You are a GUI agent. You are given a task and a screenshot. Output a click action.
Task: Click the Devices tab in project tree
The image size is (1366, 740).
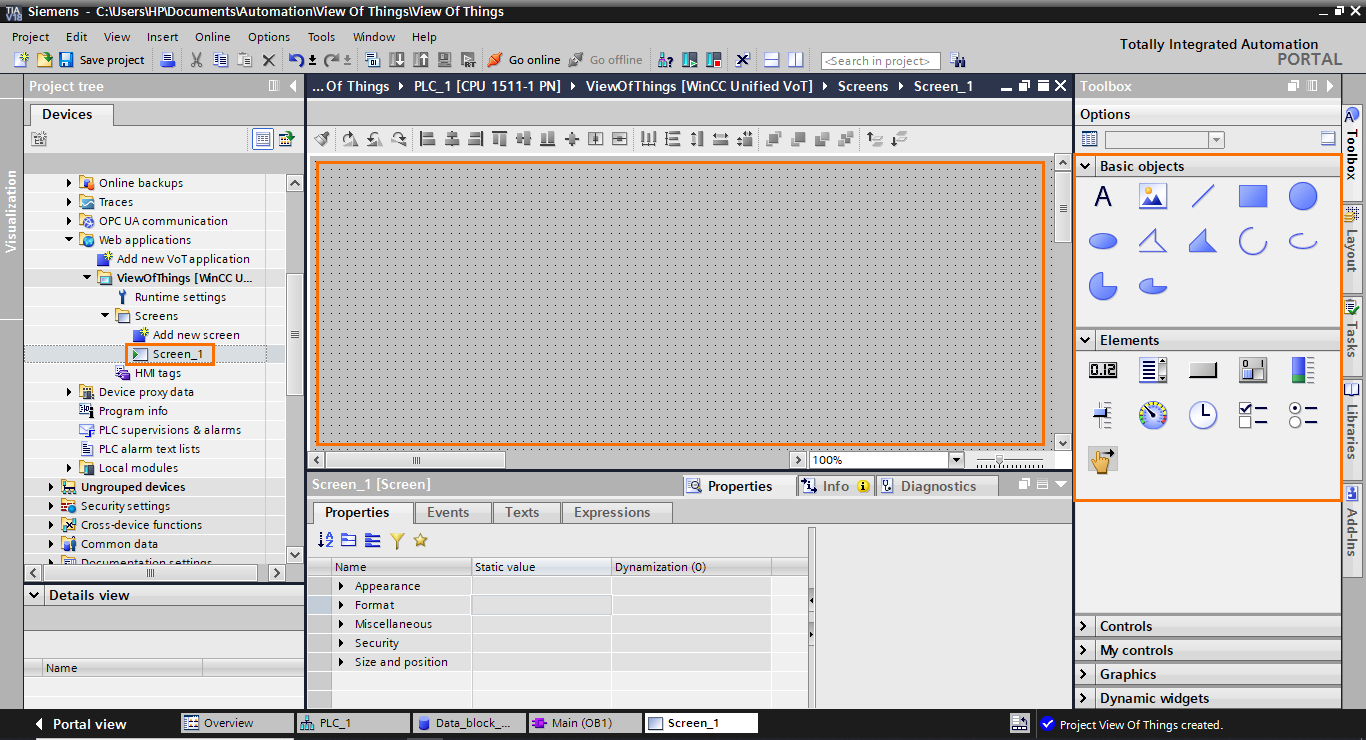[67, 114]
